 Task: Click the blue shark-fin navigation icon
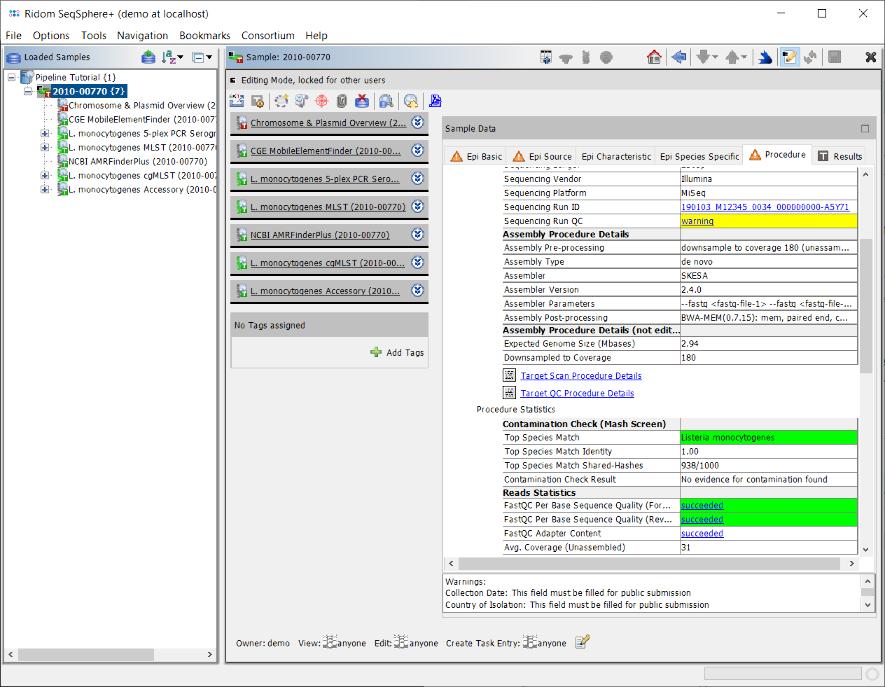tap(765, 57)
